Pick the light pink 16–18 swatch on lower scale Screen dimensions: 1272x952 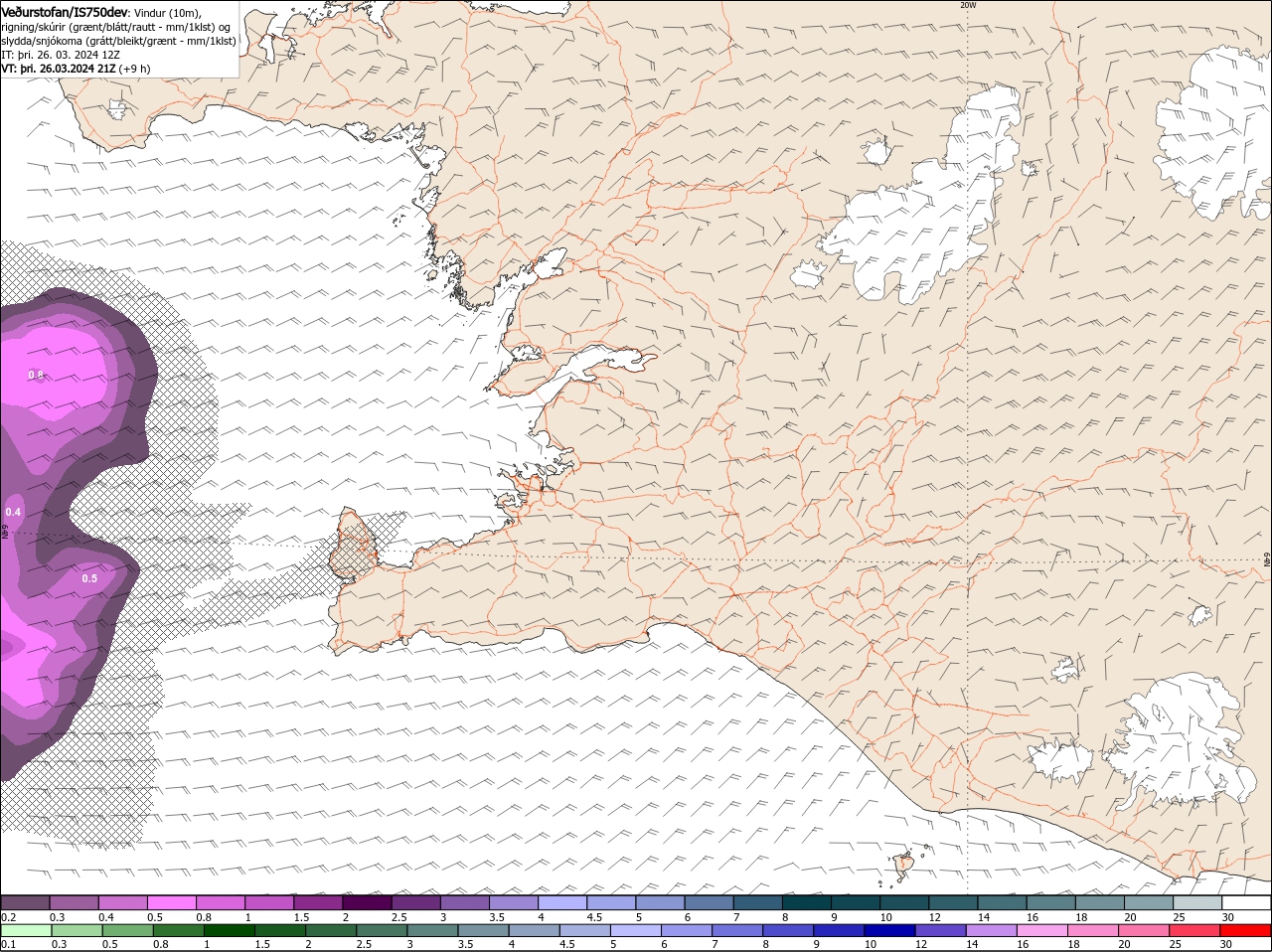[1040, 930]
